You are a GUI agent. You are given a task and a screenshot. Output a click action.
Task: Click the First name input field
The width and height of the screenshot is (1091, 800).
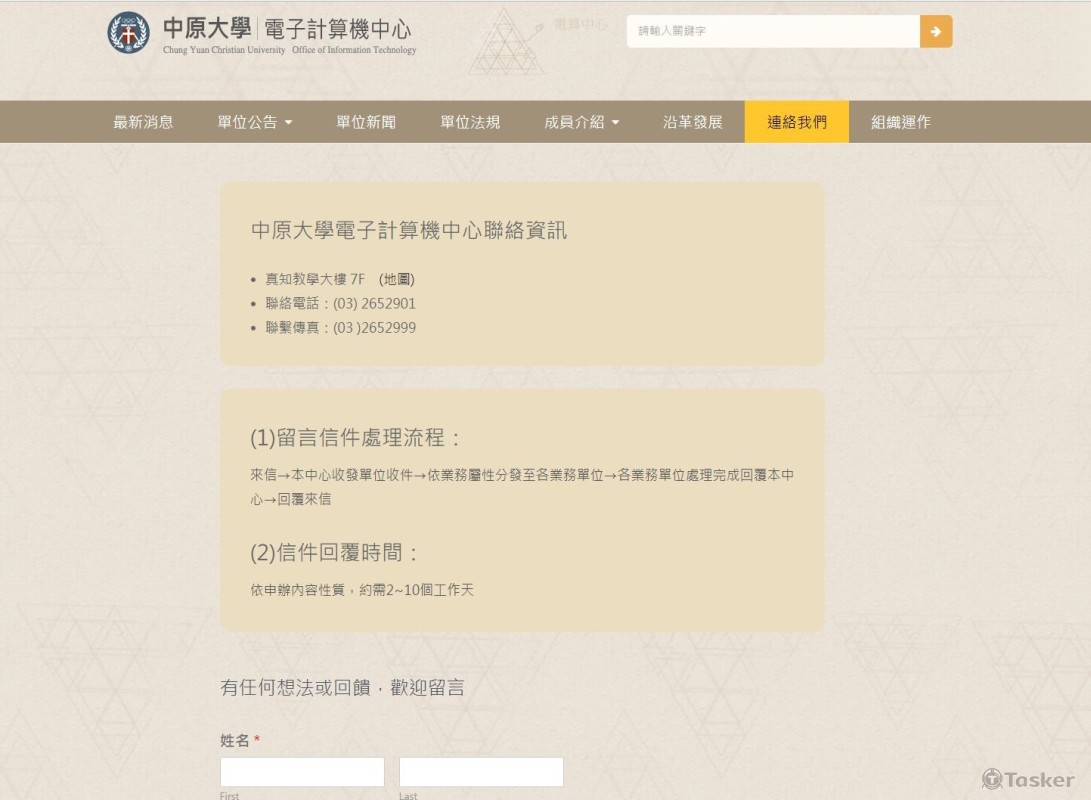[x=301, y=771]
